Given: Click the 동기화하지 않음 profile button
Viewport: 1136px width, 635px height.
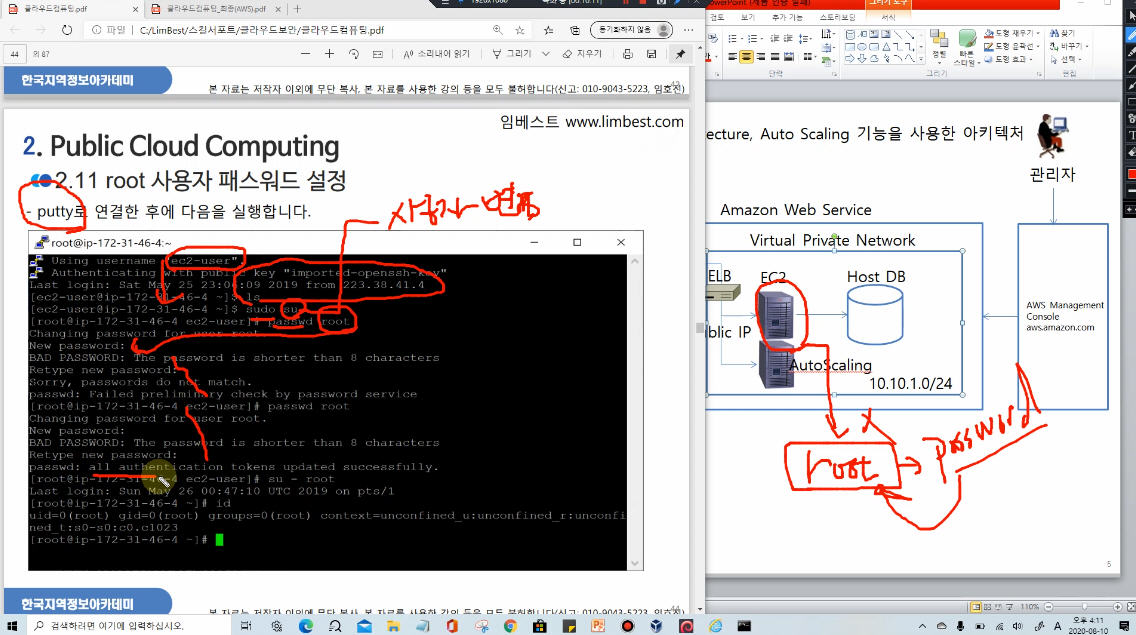Looking at the screenshot, I should click(631, 30).
